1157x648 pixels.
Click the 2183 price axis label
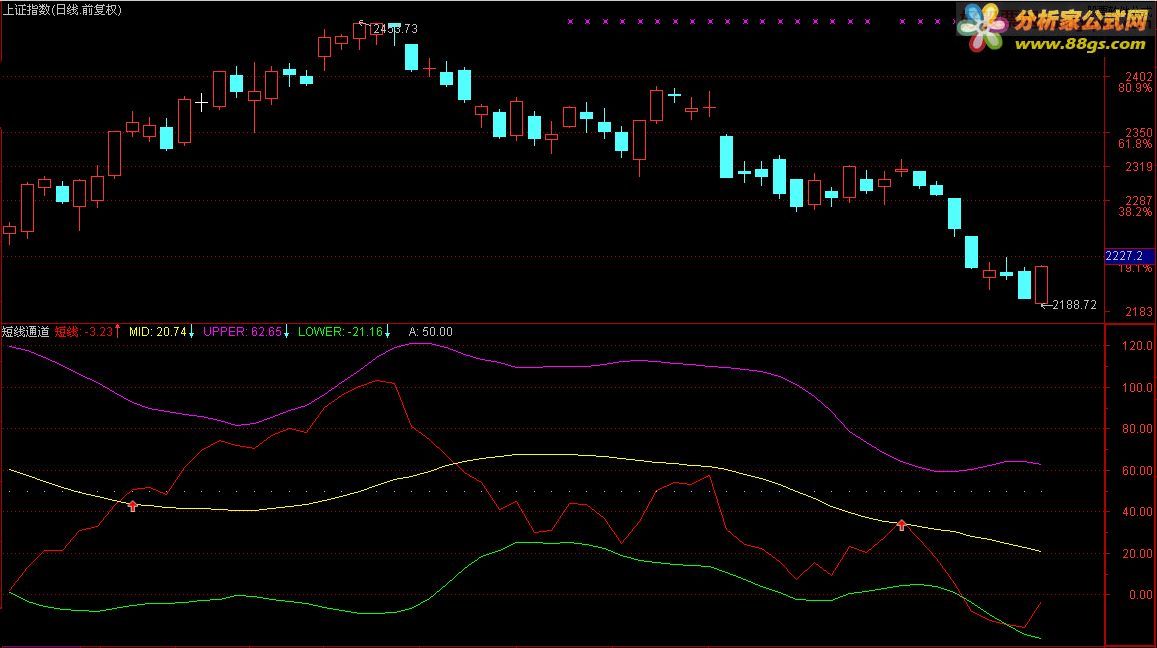coord(1139,312)
